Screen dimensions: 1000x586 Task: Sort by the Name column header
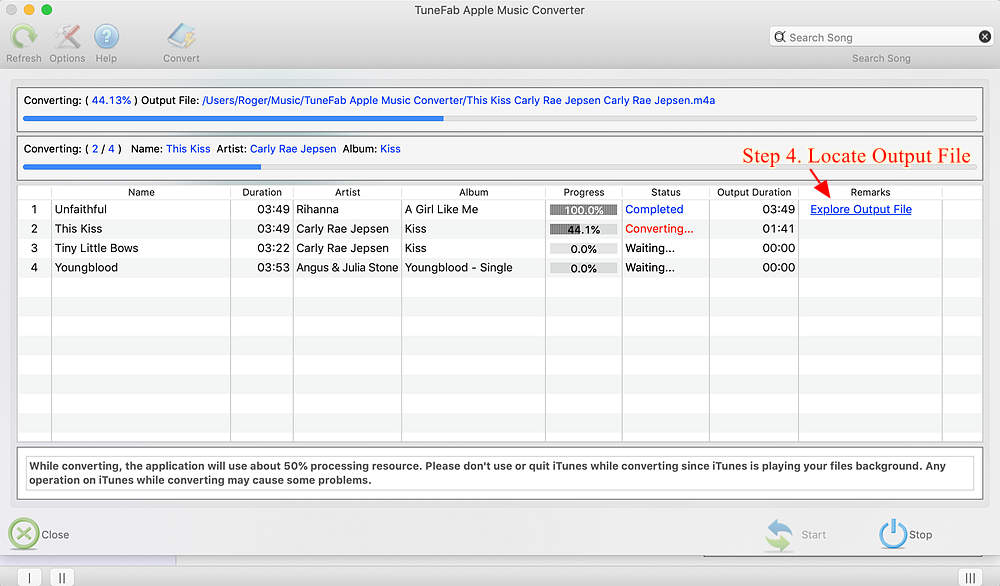pyautogui.click(x=141, y=192)
